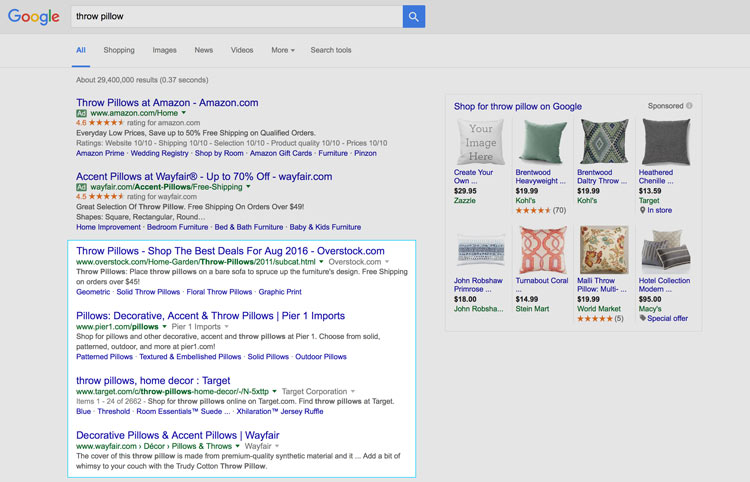Image resolution: width=750 pixels, height=482 pixels.
Task: Click the Outdoor Pillows sitelink
Action: pyautogui.click(x=321, y=357)
